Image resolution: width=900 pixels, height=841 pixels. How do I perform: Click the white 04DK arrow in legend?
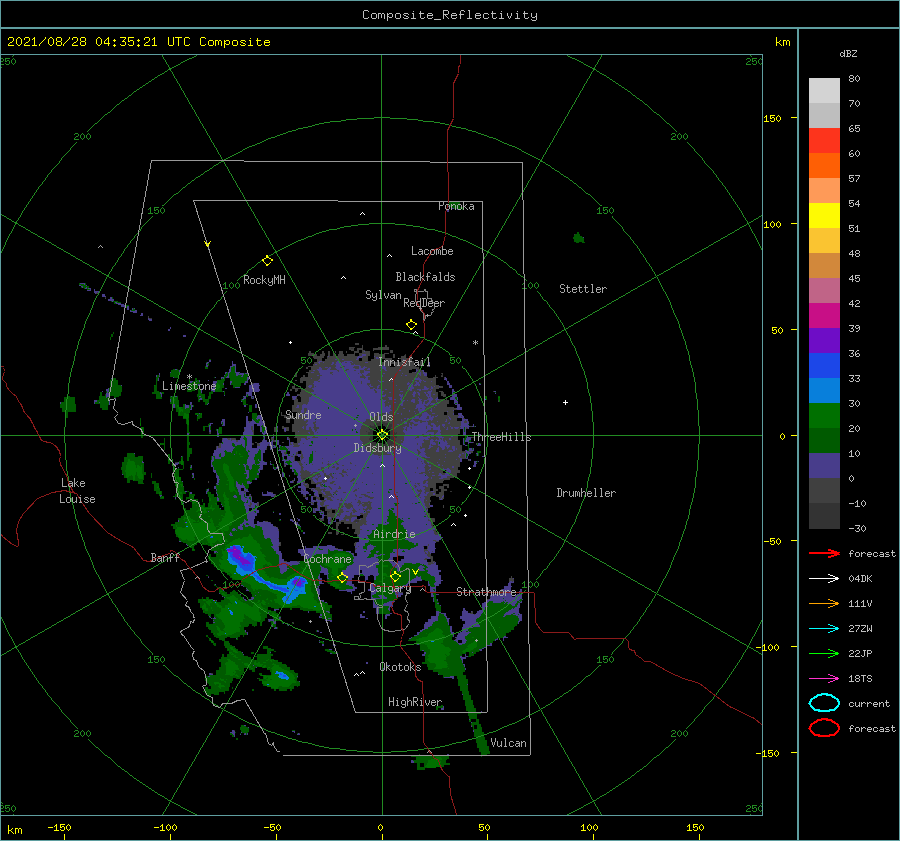824,579
